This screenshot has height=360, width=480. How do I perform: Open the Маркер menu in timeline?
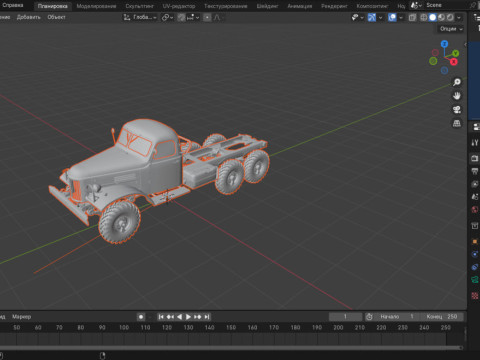[x=21, y=317]
